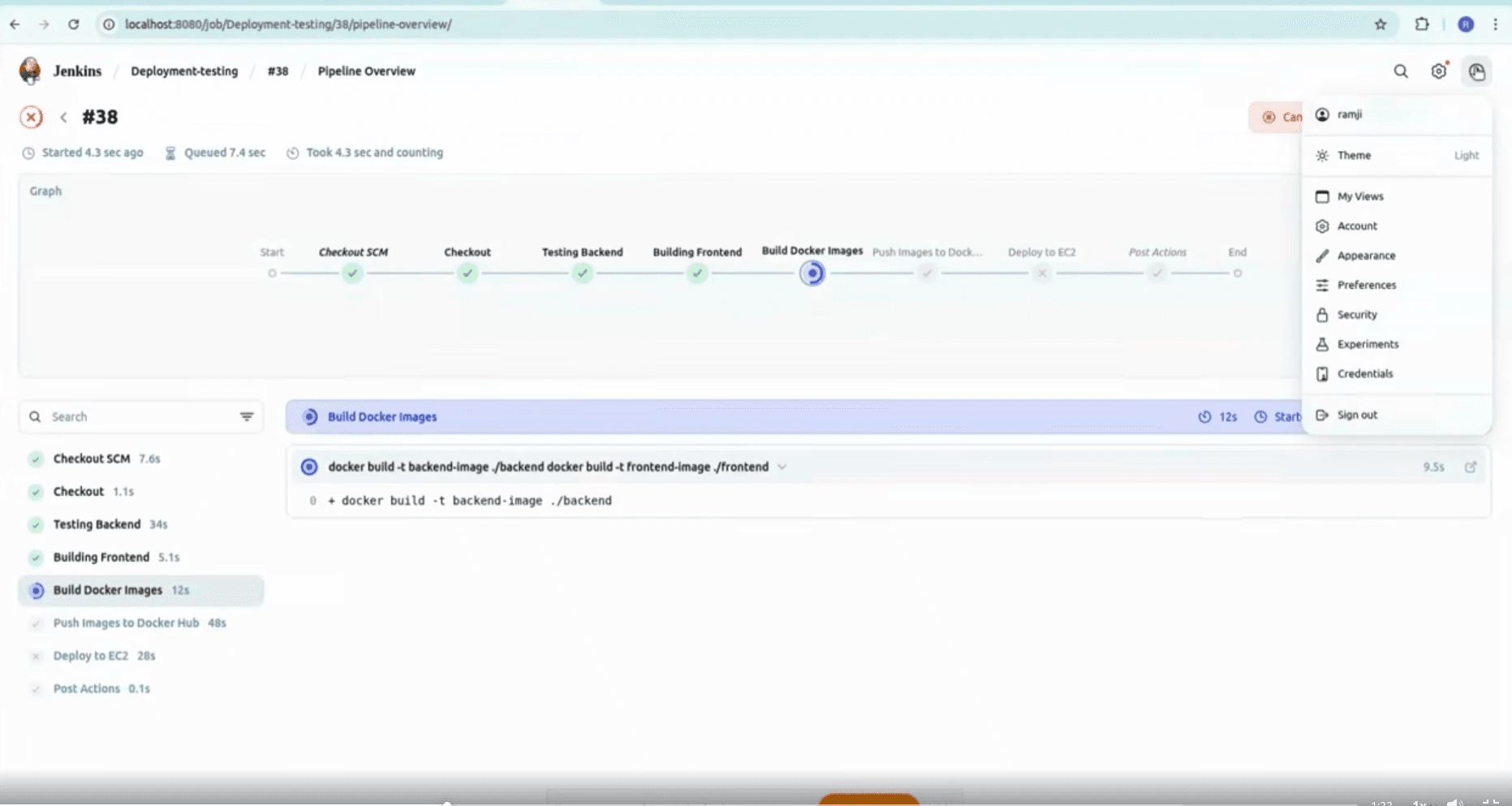
Task: Expand the Checkout SCM stage details
Action: [x=92, y=459]
